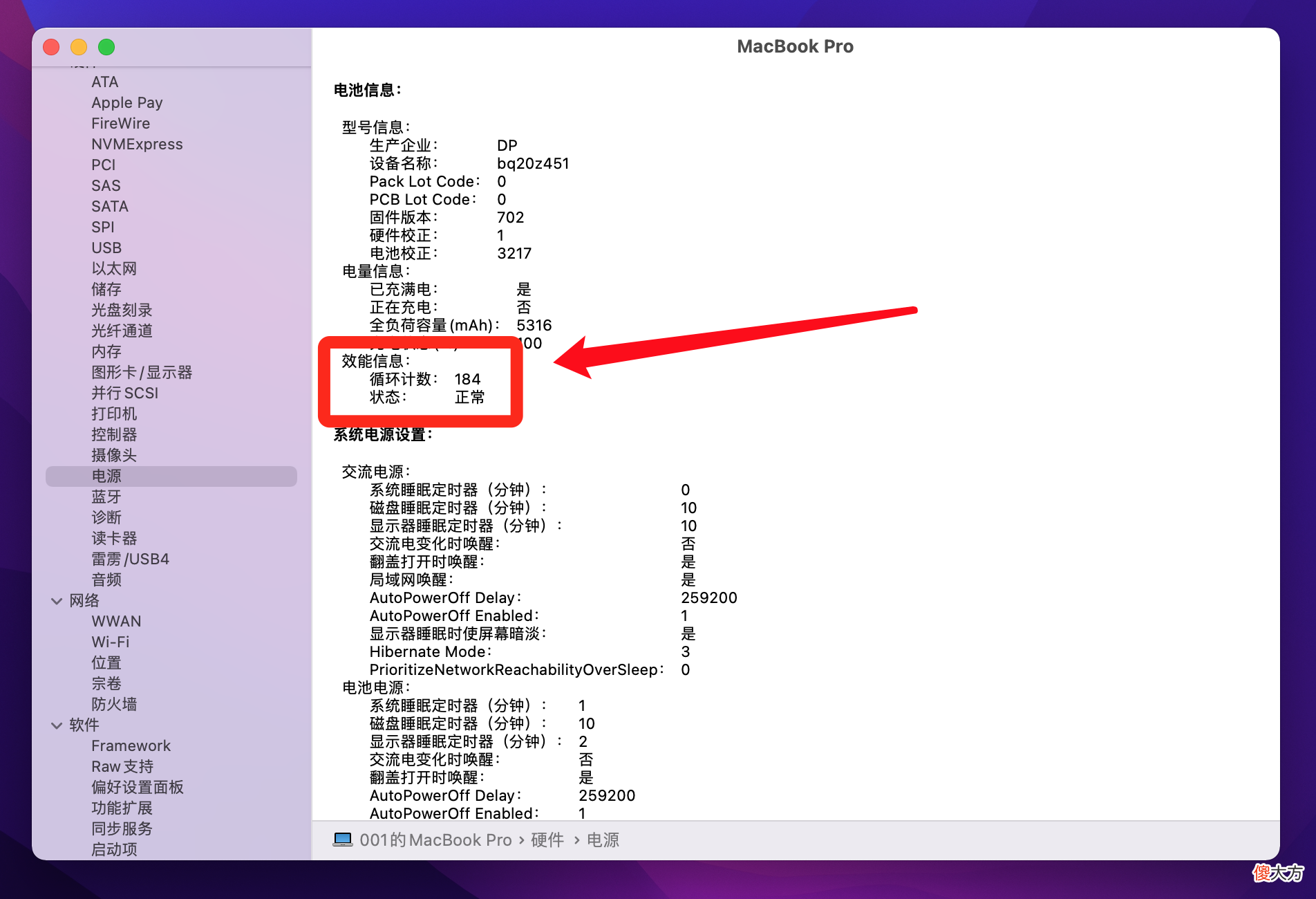Open the 内存 sidebar entry

coord(106,351)
